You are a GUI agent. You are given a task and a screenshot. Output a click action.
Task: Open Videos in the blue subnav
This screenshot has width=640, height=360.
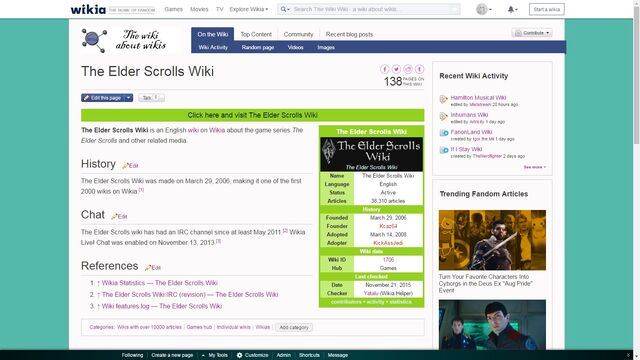click(x=296, y=47)
